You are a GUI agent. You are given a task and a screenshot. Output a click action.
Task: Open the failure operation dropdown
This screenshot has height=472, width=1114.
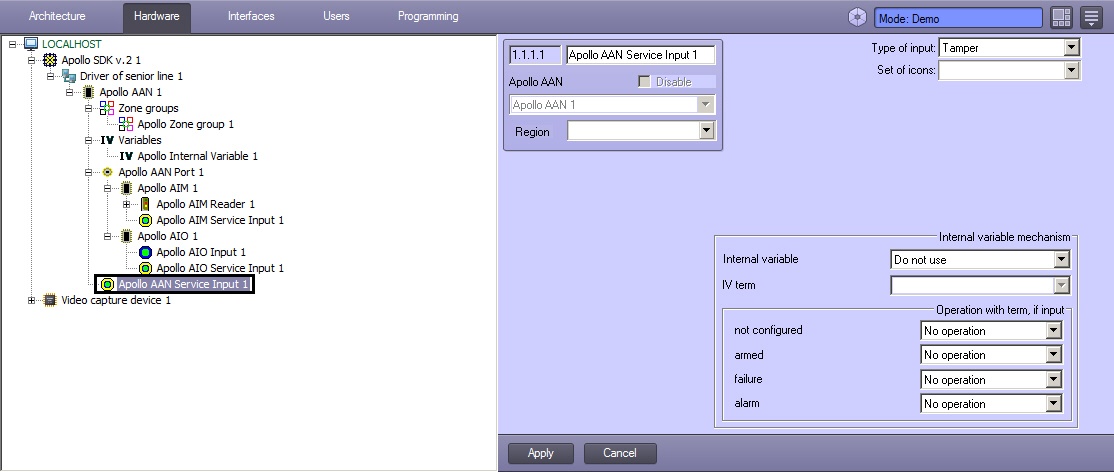click(x=1054, y=380)
